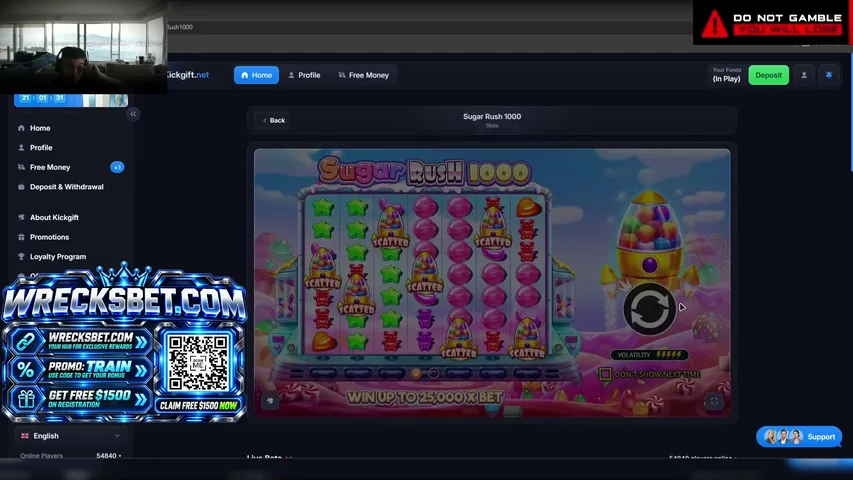This screenshot has height=480, width=853.
Task: Click the game info icon at frame bottom-left
Action: pyautogui.click(x=270, y=401)
